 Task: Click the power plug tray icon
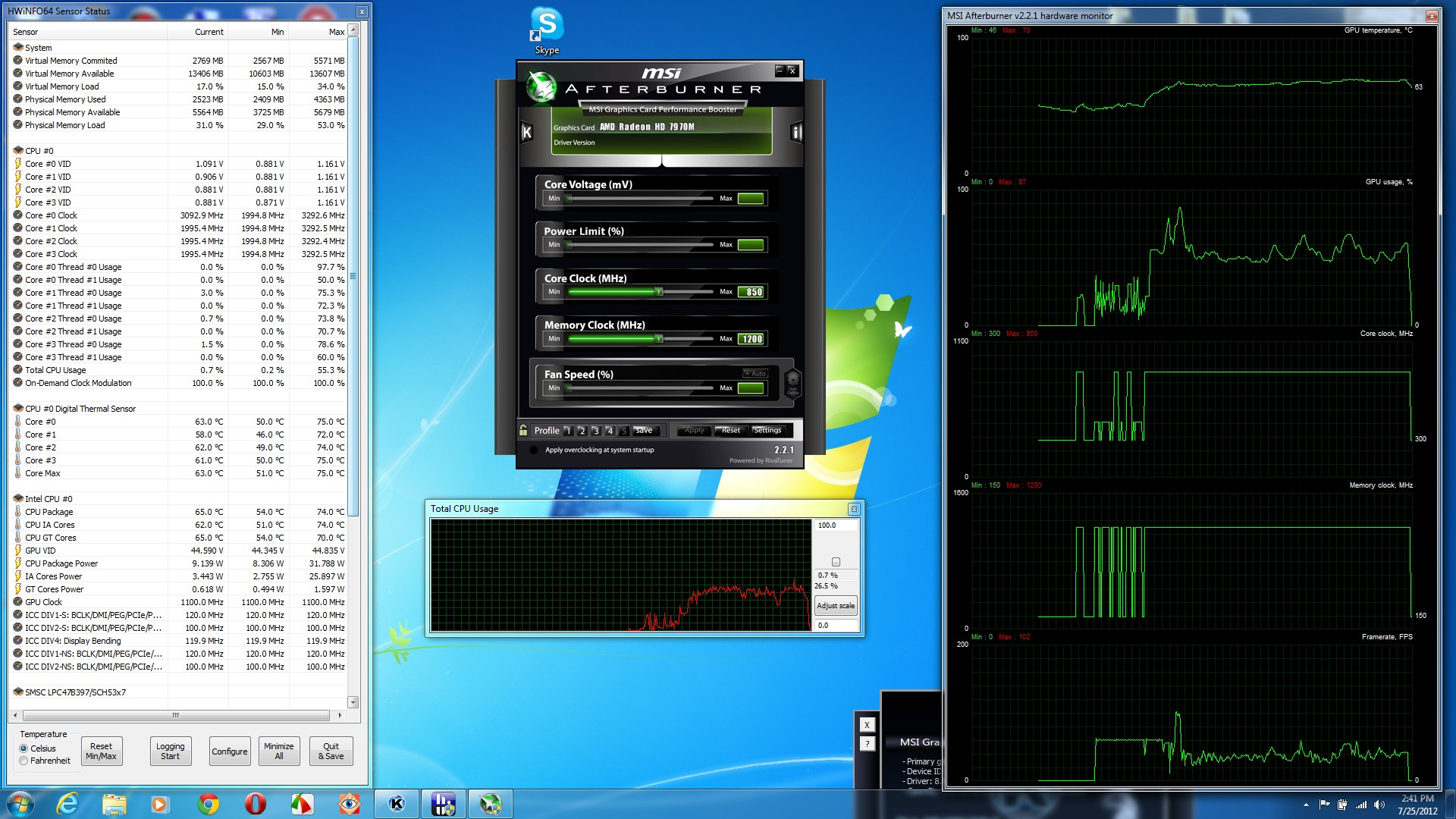click(1342, 805)
